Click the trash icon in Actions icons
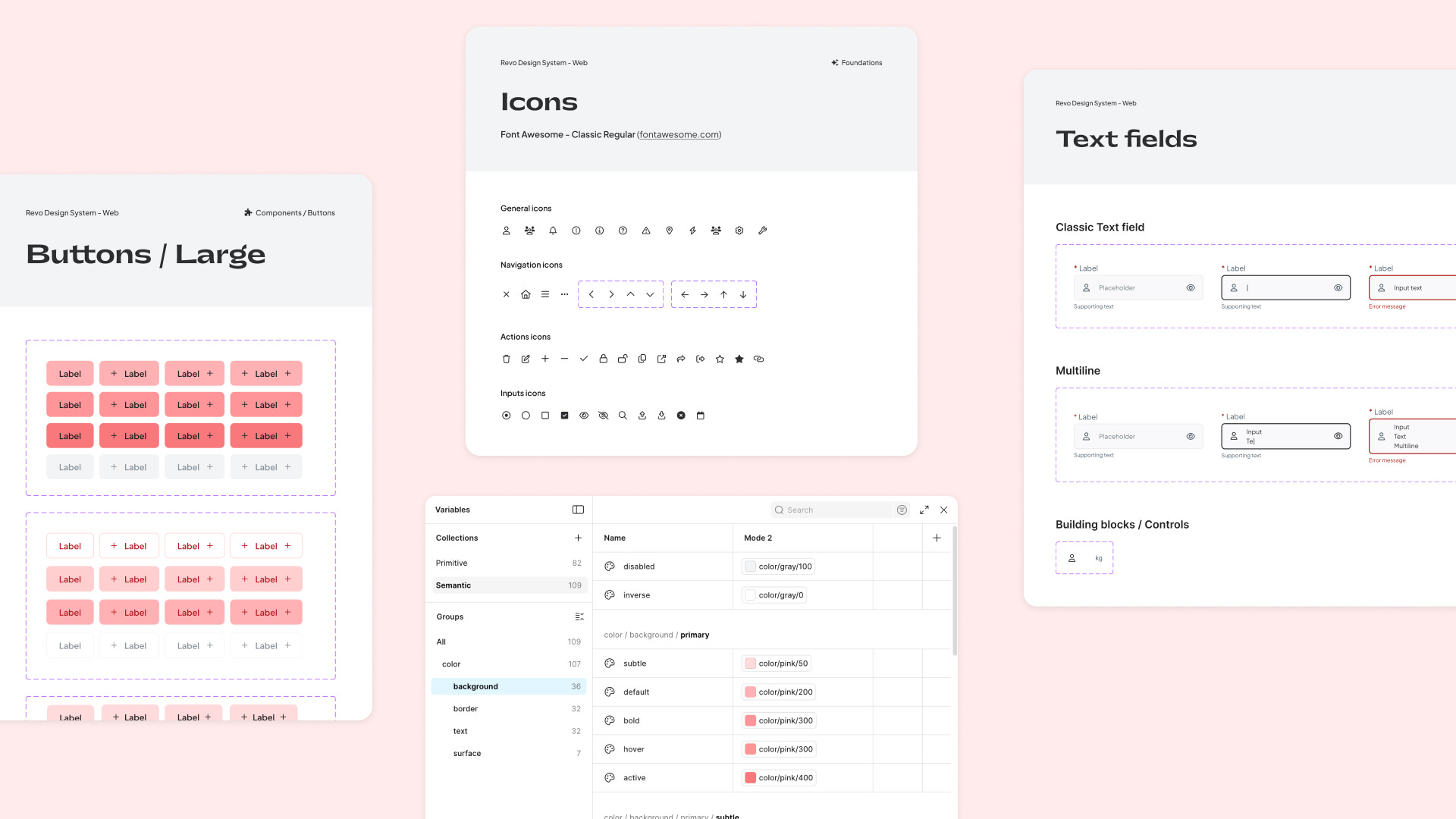This screenshot has height=819, width=1456. [x=506, y=359]
